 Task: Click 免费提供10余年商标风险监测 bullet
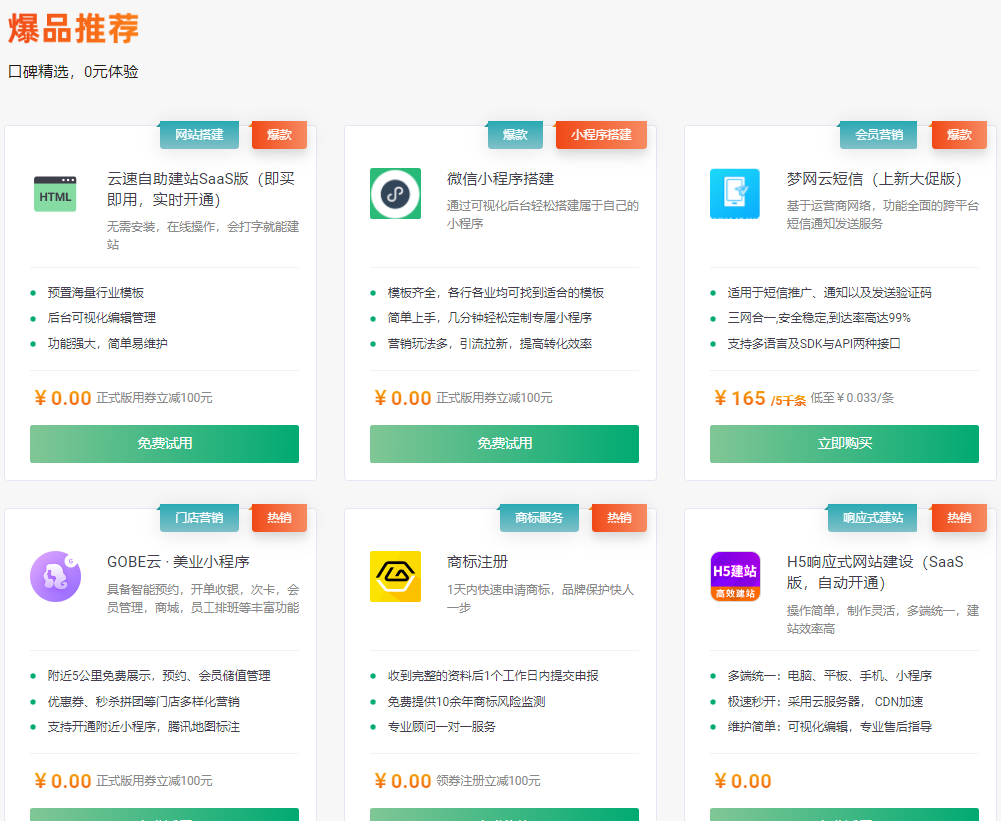[467, 702]
